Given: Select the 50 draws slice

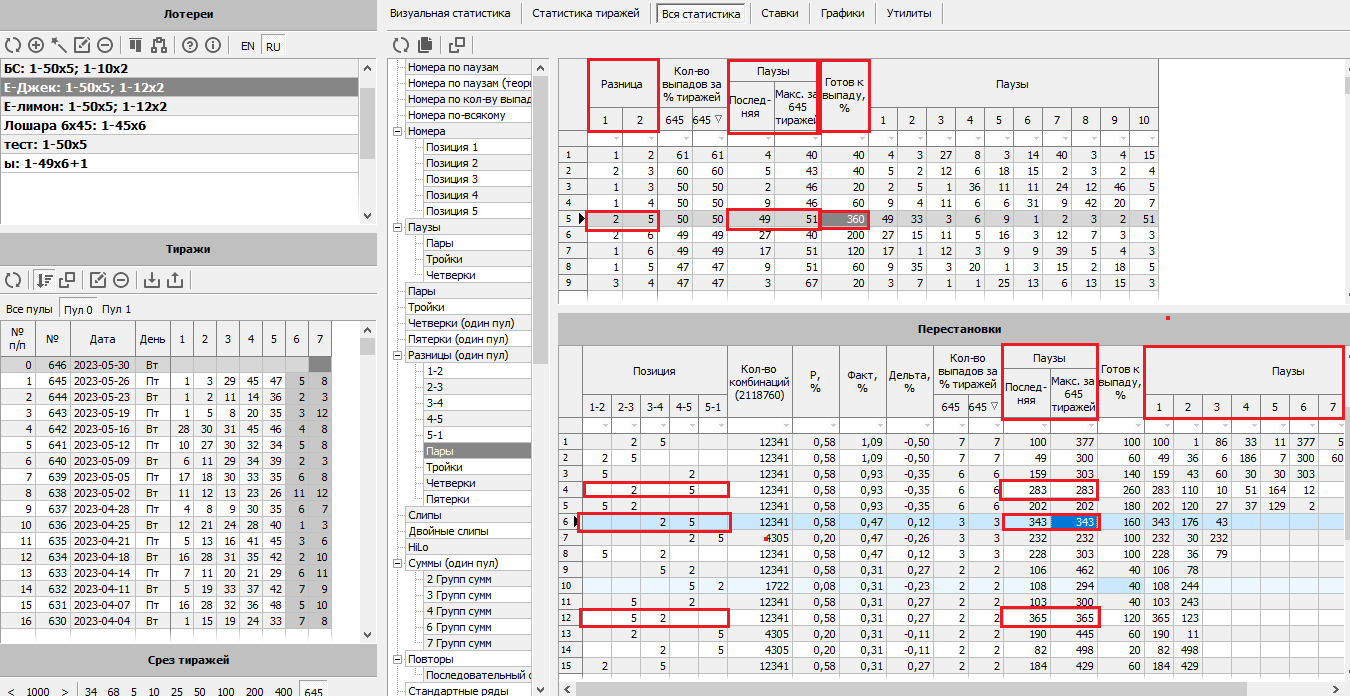Looking at the screenshot, I should coord(199,691).
